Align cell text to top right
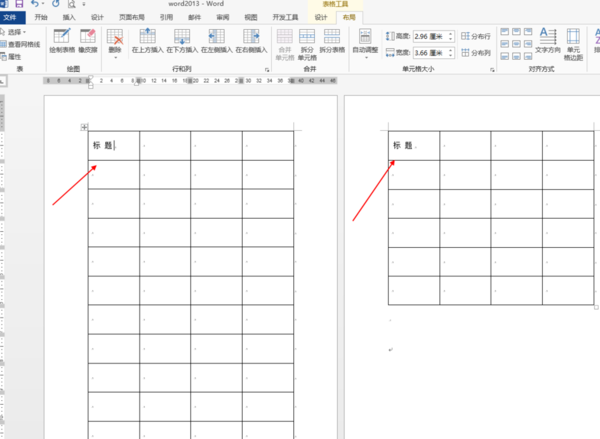Viewport: 600px width, 439px height. click(x=528, y=32)
